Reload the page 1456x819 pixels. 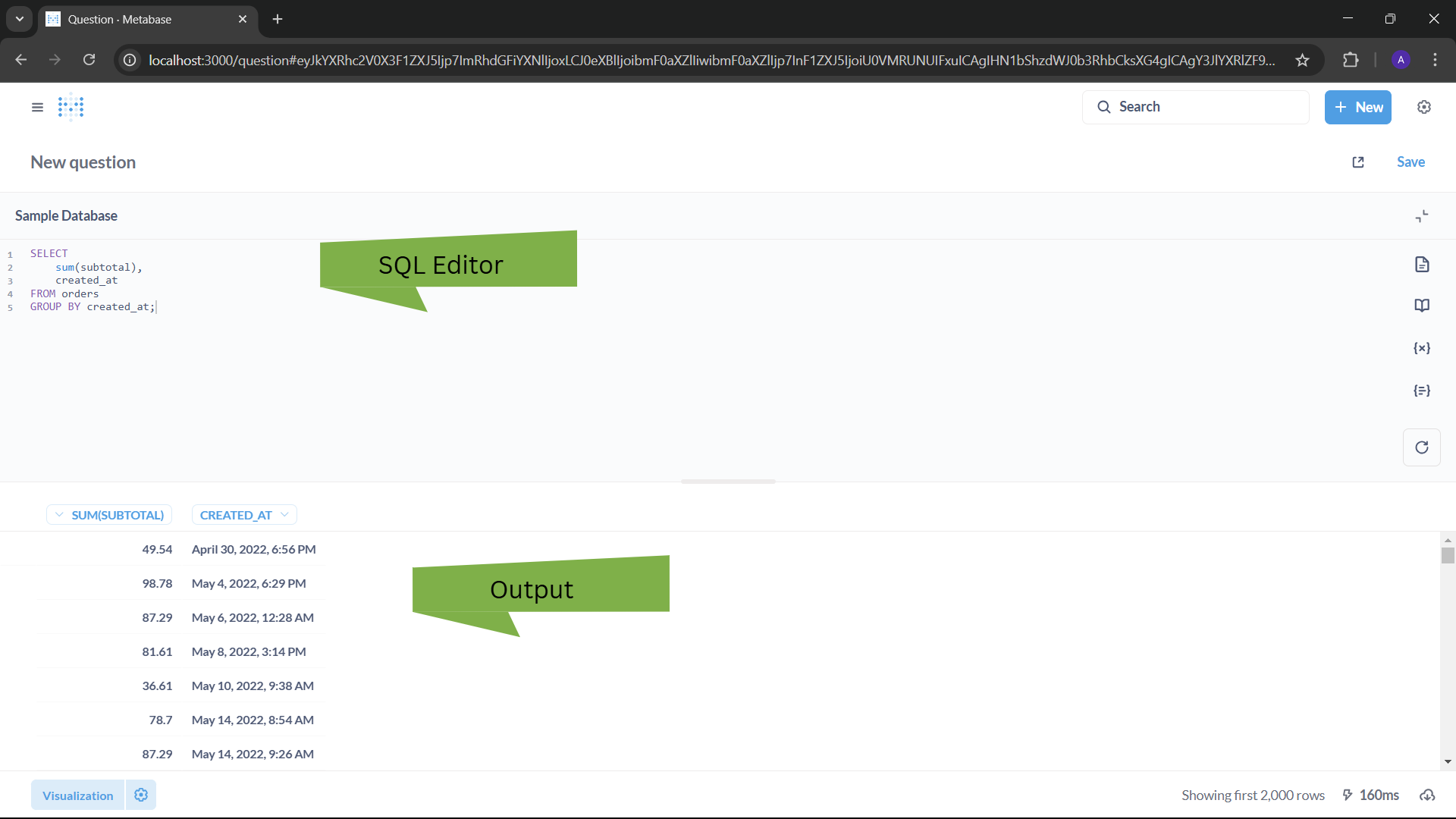click(x=89, y=60)
